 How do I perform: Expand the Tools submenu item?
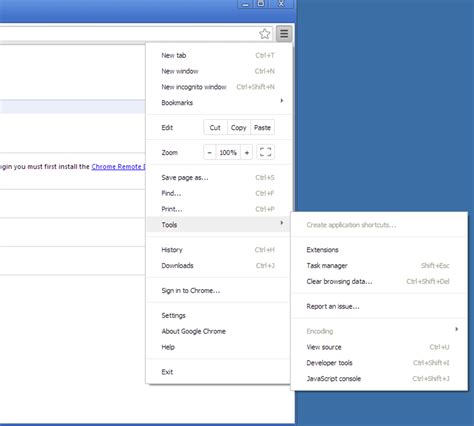(218, 225)
